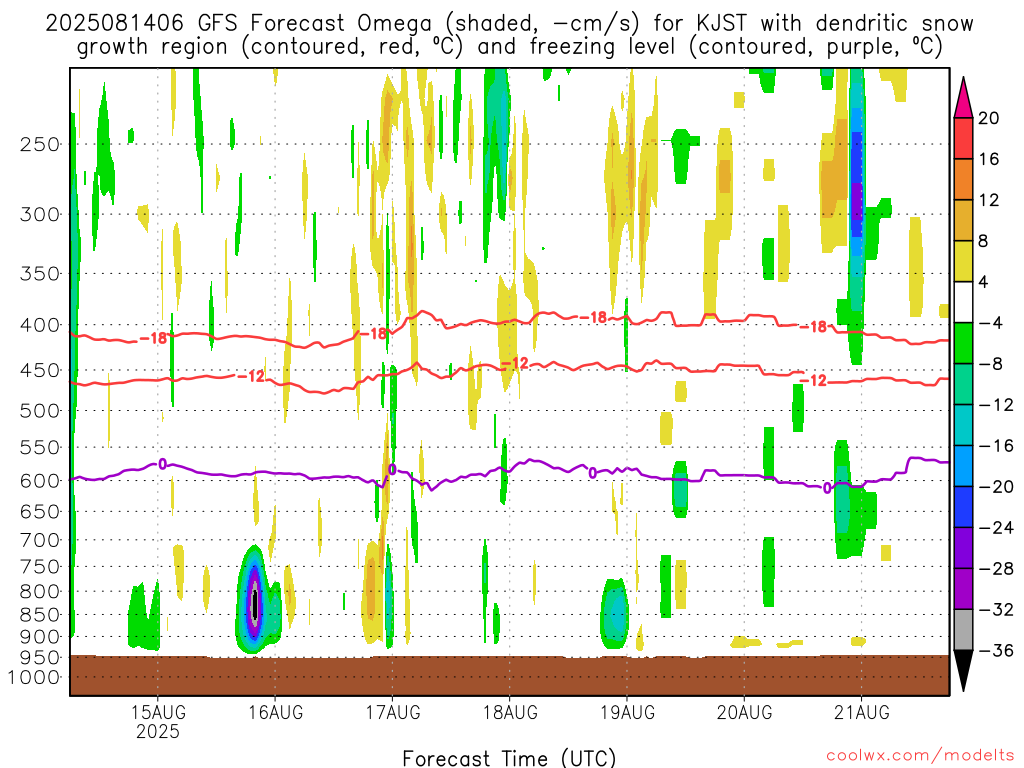Screen dimensions: 1024x768
Task: Click the purple 0 freezing label before 19AUG
Action: 592,473
